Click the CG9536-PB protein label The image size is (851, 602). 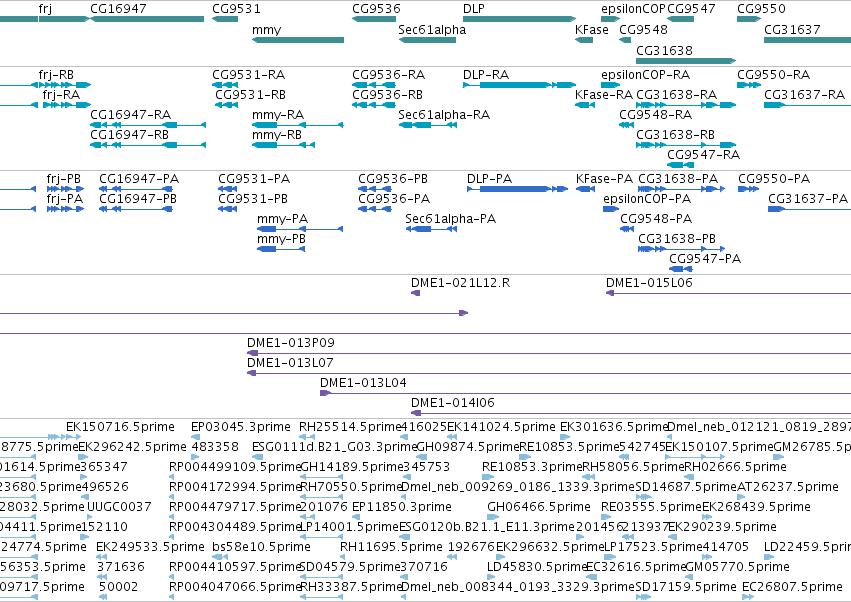(393, 179)
